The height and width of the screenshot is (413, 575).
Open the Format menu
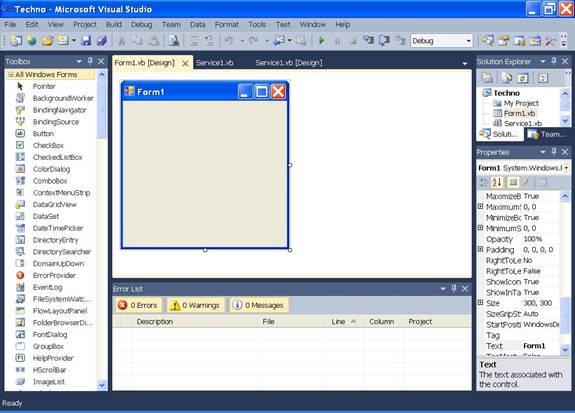[x=227, y=25]
